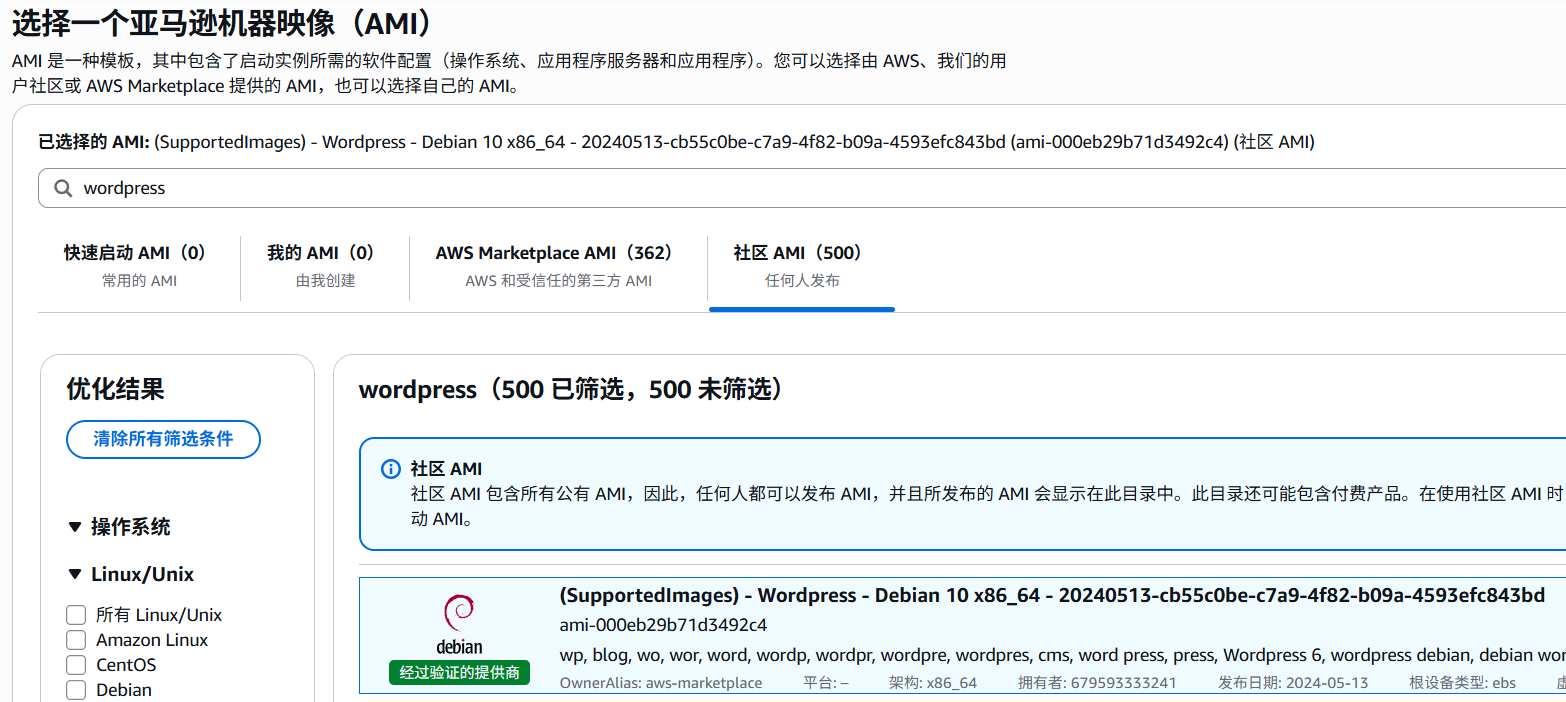Click the 已选择的 AMI summary line
The height and width of the screenshot is (702, 1566).
click(676, 142)
